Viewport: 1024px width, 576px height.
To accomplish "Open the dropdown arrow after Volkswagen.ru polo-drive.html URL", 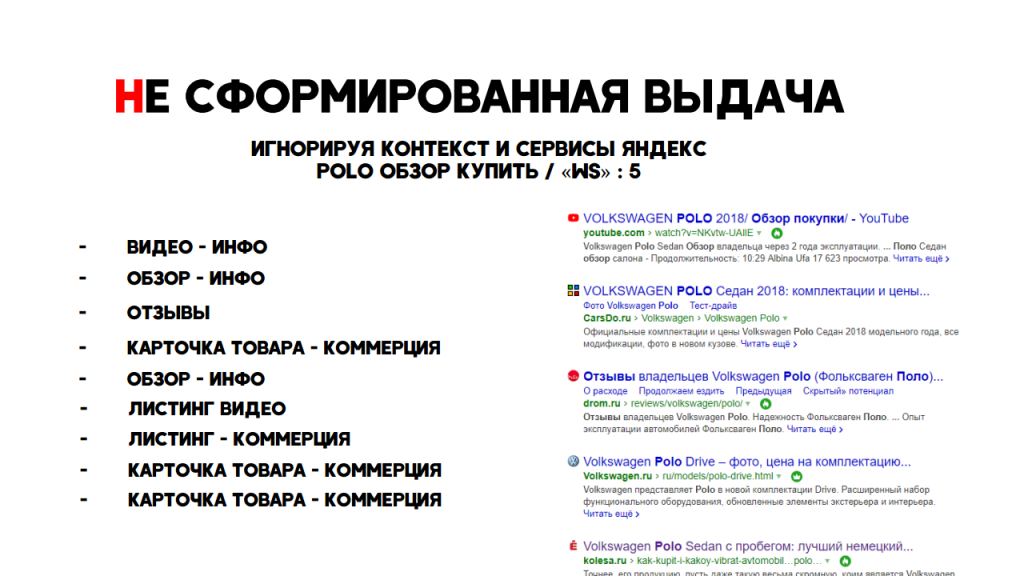I will click(778, 477).
